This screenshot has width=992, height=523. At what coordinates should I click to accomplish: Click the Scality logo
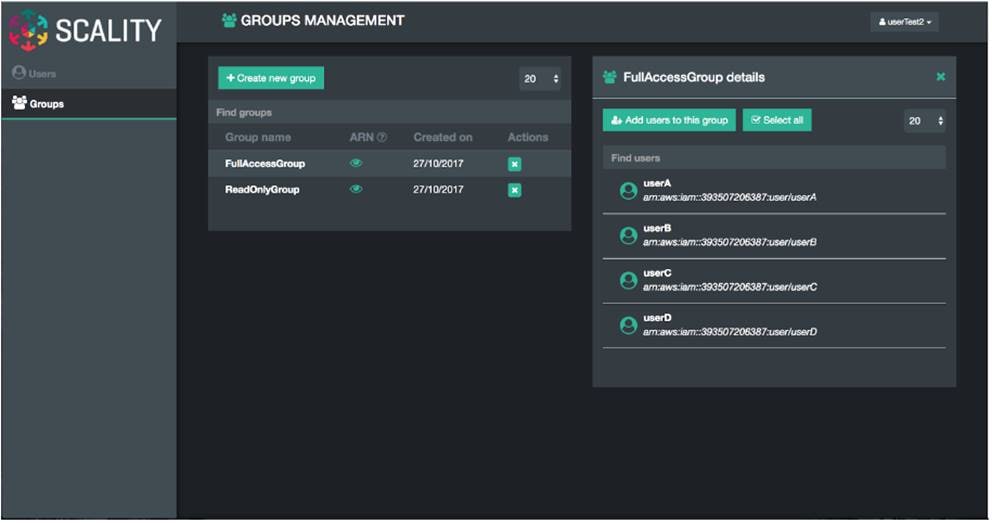click(x=85, y=30)
